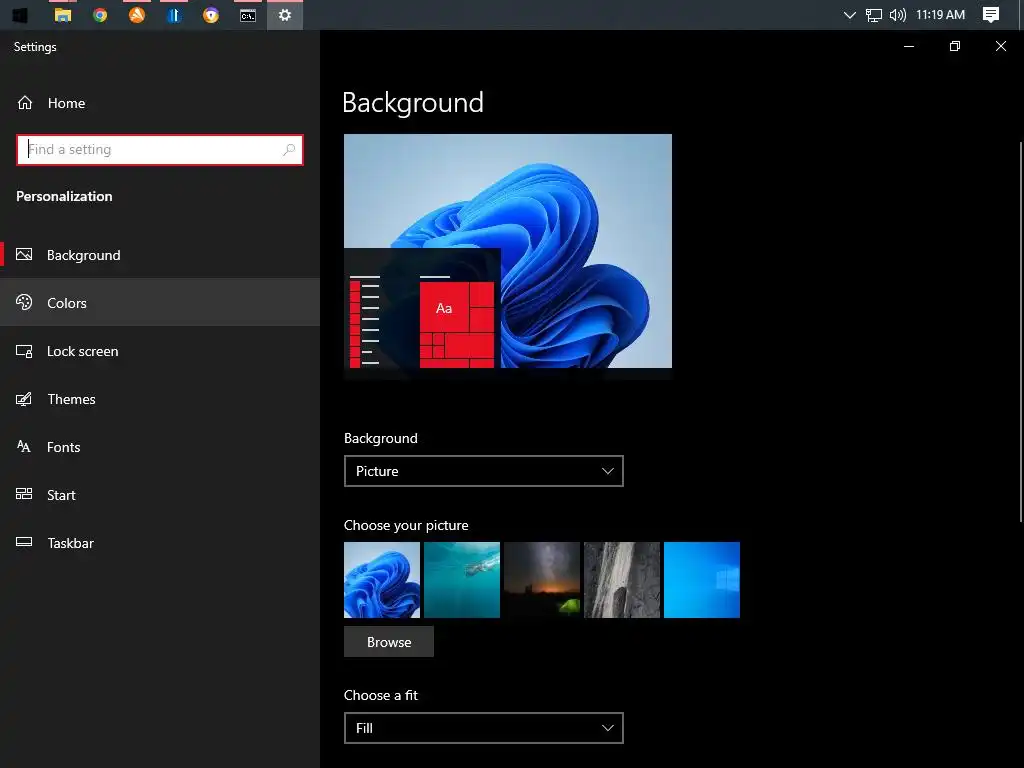Open the Taskbar personalization page
Image resolution: width=1024 pixels, height=768 pixels.
[160, 543]
